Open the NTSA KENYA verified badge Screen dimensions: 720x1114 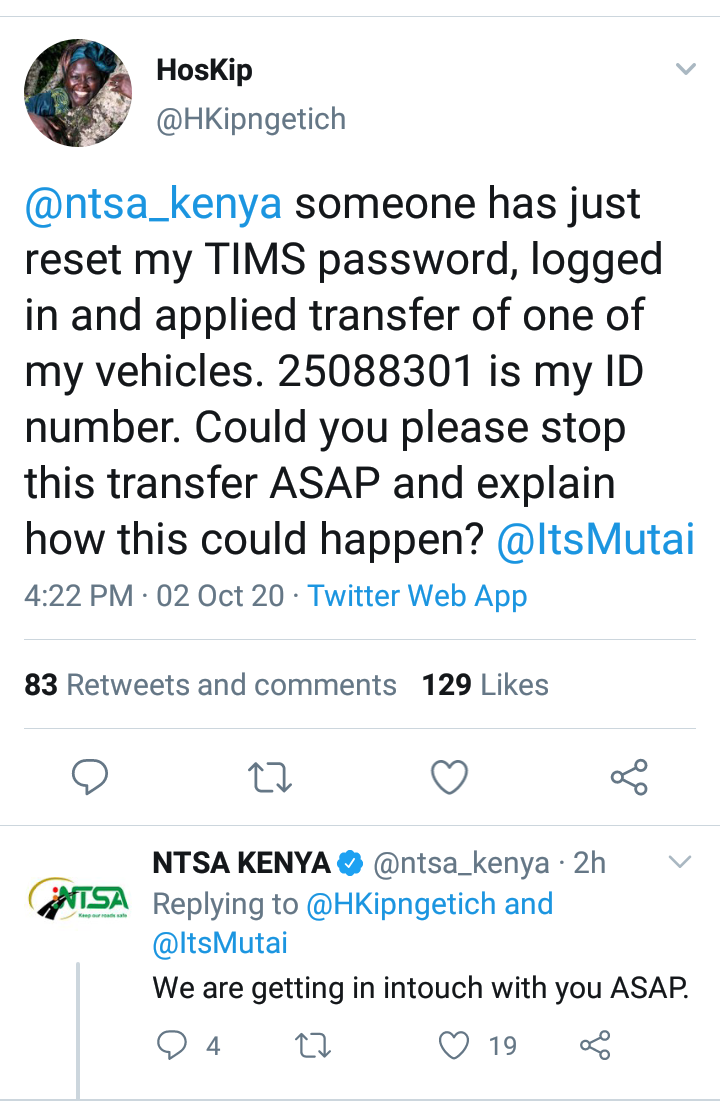tap(350, 863)
